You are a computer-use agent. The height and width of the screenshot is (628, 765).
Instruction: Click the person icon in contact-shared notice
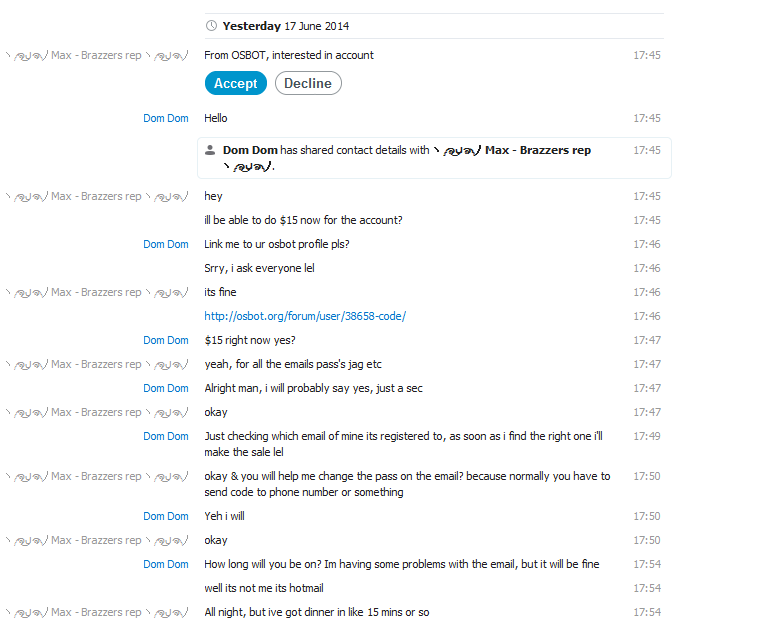tap(210, 150)
